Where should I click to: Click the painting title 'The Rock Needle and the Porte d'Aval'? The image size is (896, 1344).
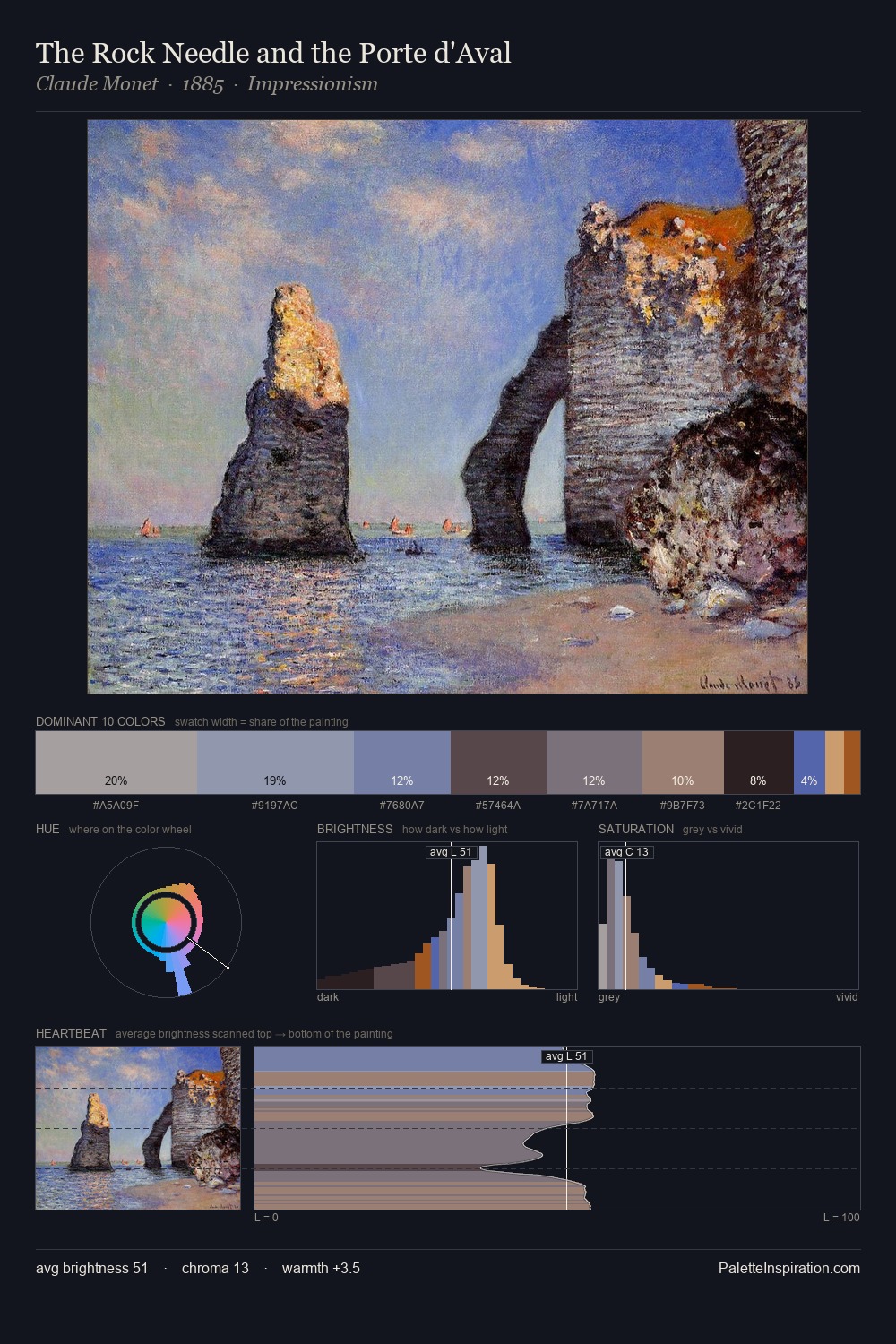click(x=273, y=53)
